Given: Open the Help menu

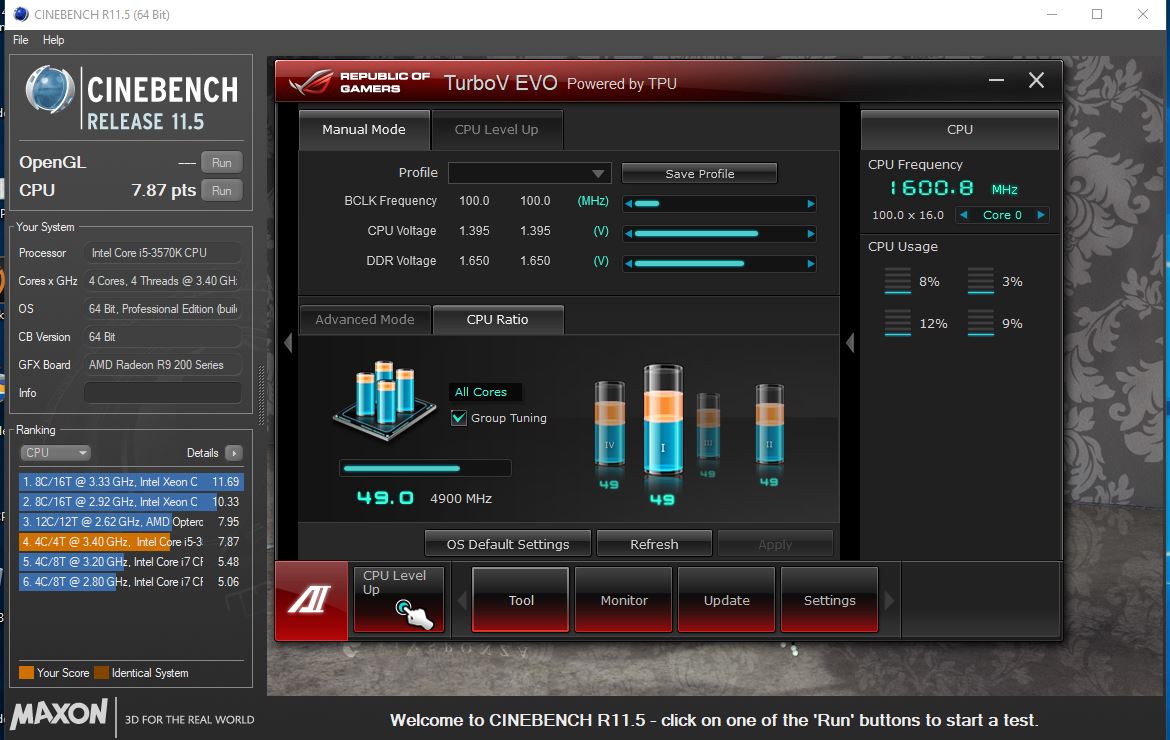Looking at the screenshot, I should 53,40.
